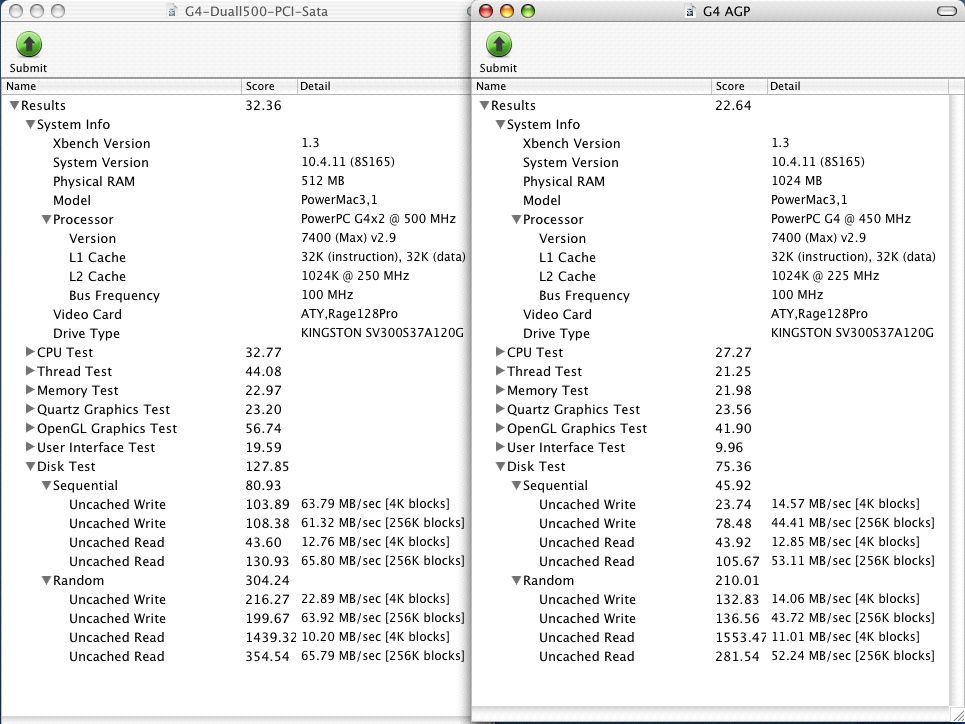This screenshot has height=724, width=965.
Task: Click random read score 1439.32
Action: point(271,638)
